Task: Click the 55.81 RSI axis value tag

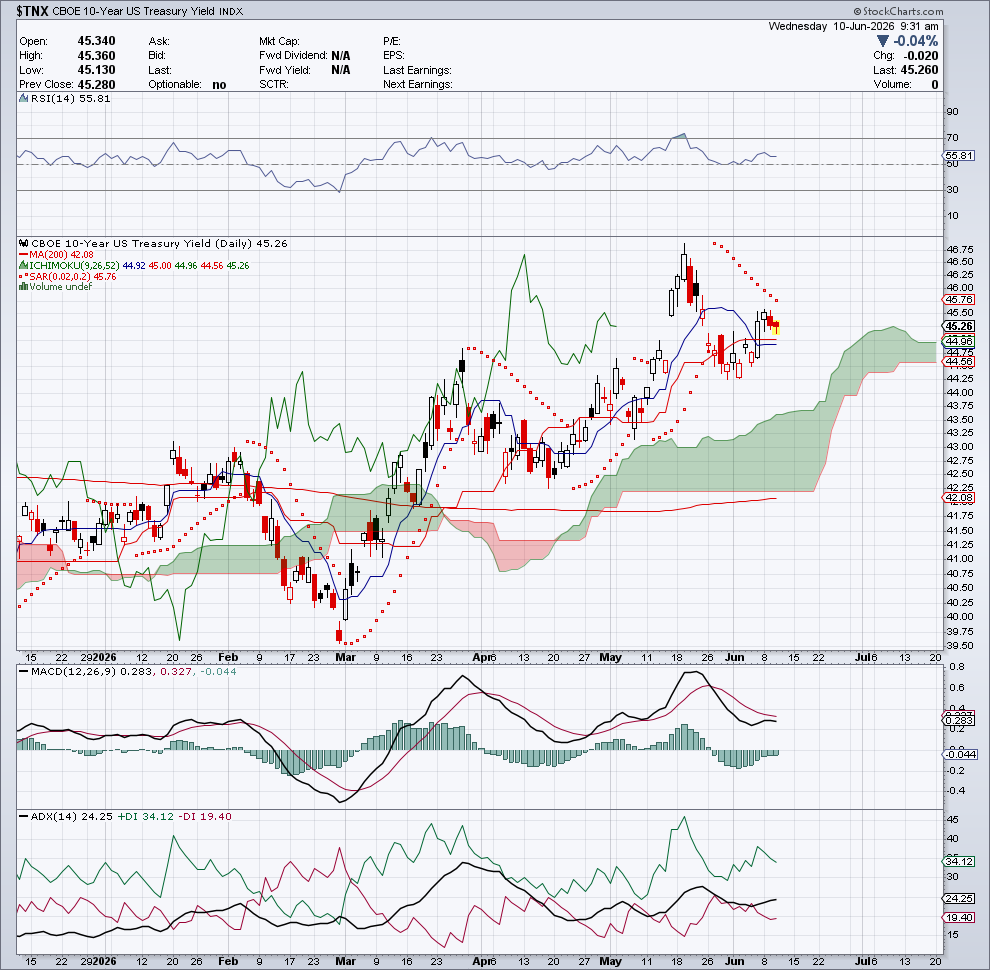Action: pos(959,155)
